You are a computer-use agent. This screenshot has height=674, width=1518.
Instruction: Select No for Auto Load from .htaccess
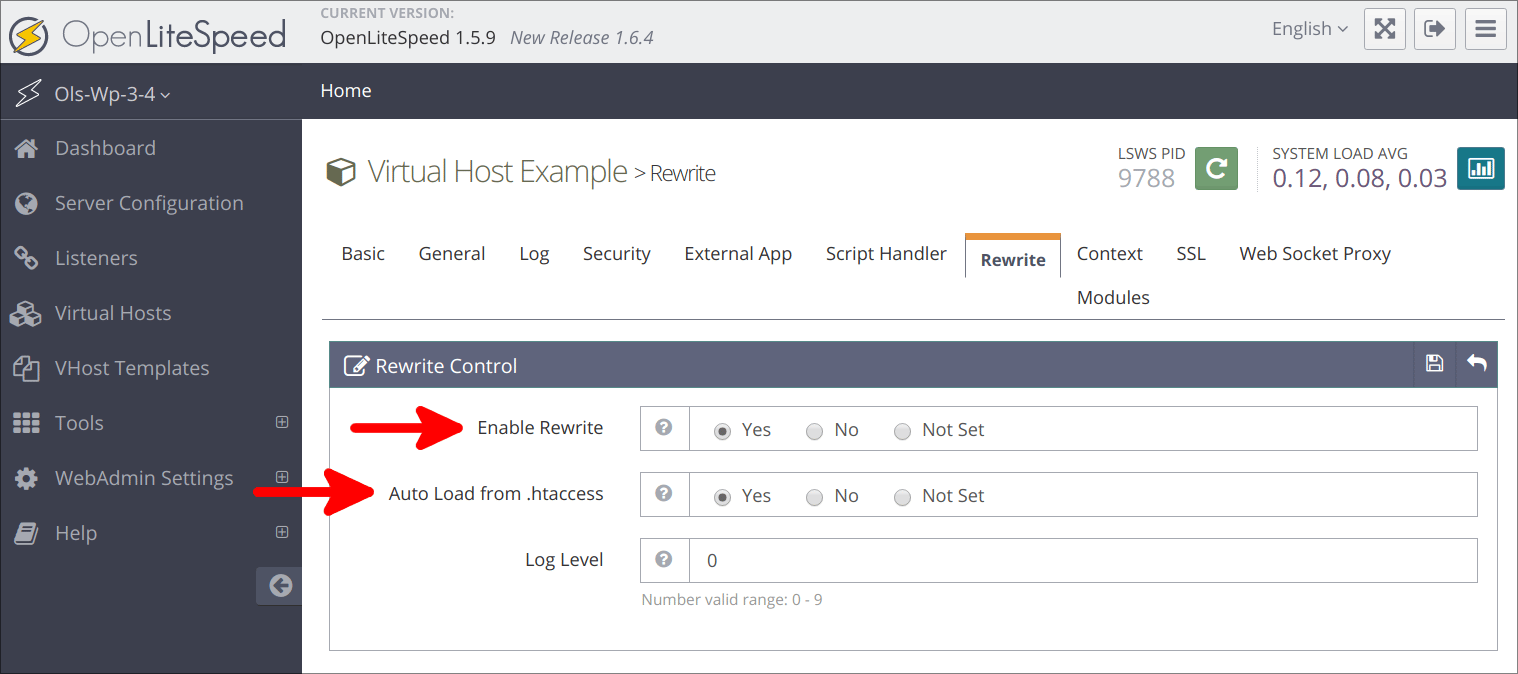click(x=814, y=497)
